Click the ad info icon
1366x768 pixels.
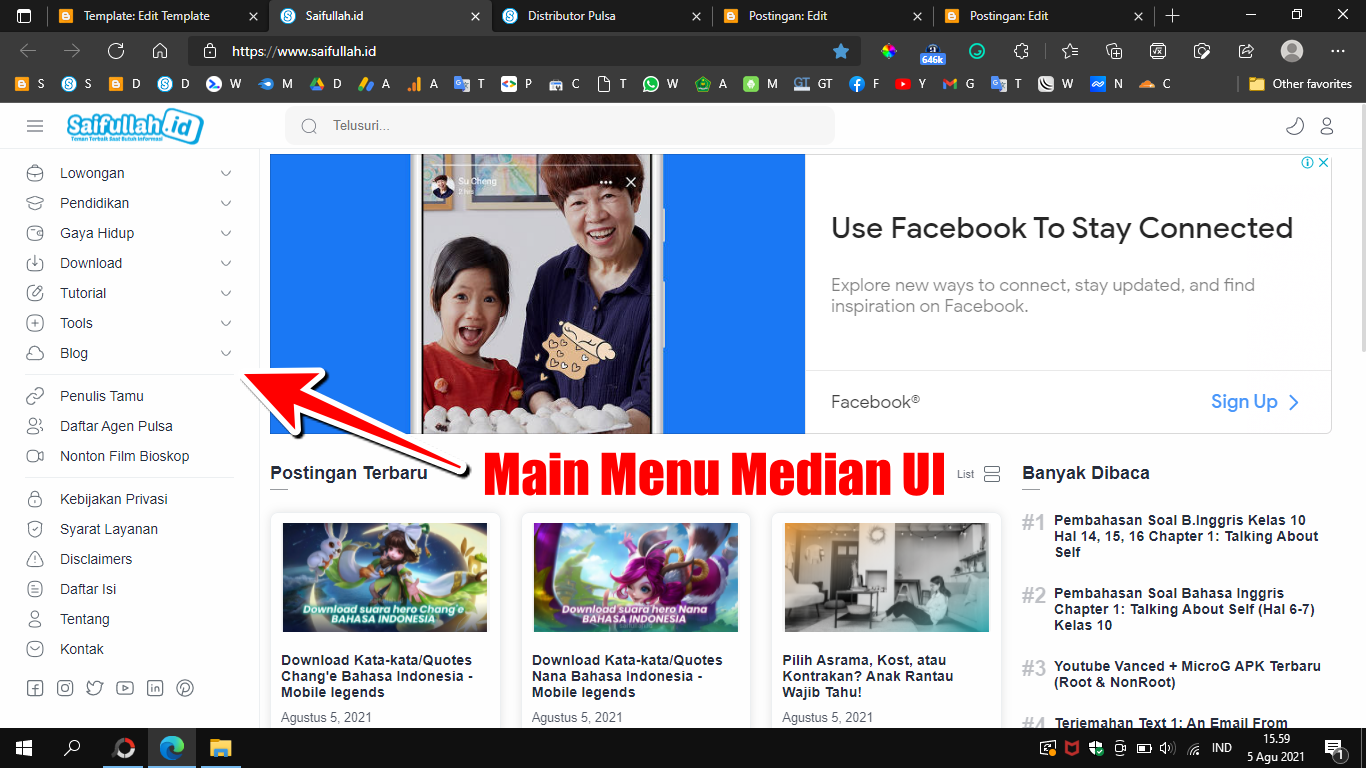(1307, 163)
